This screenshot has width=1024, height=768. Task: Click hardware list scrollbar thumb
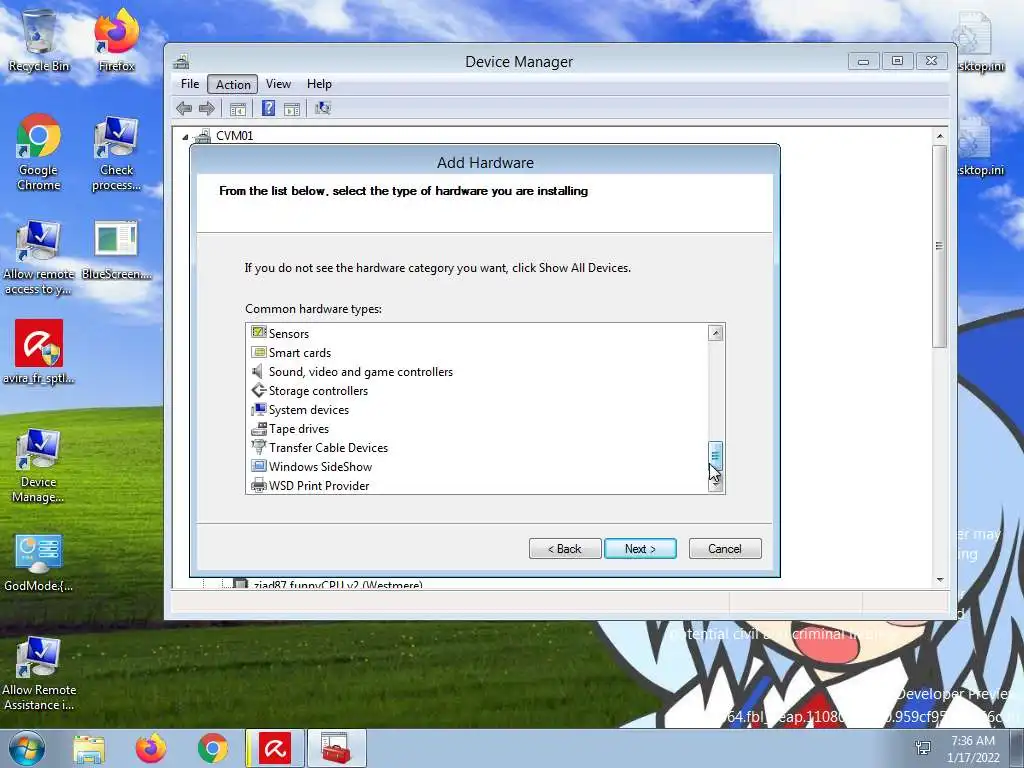[x=716, y=455]
